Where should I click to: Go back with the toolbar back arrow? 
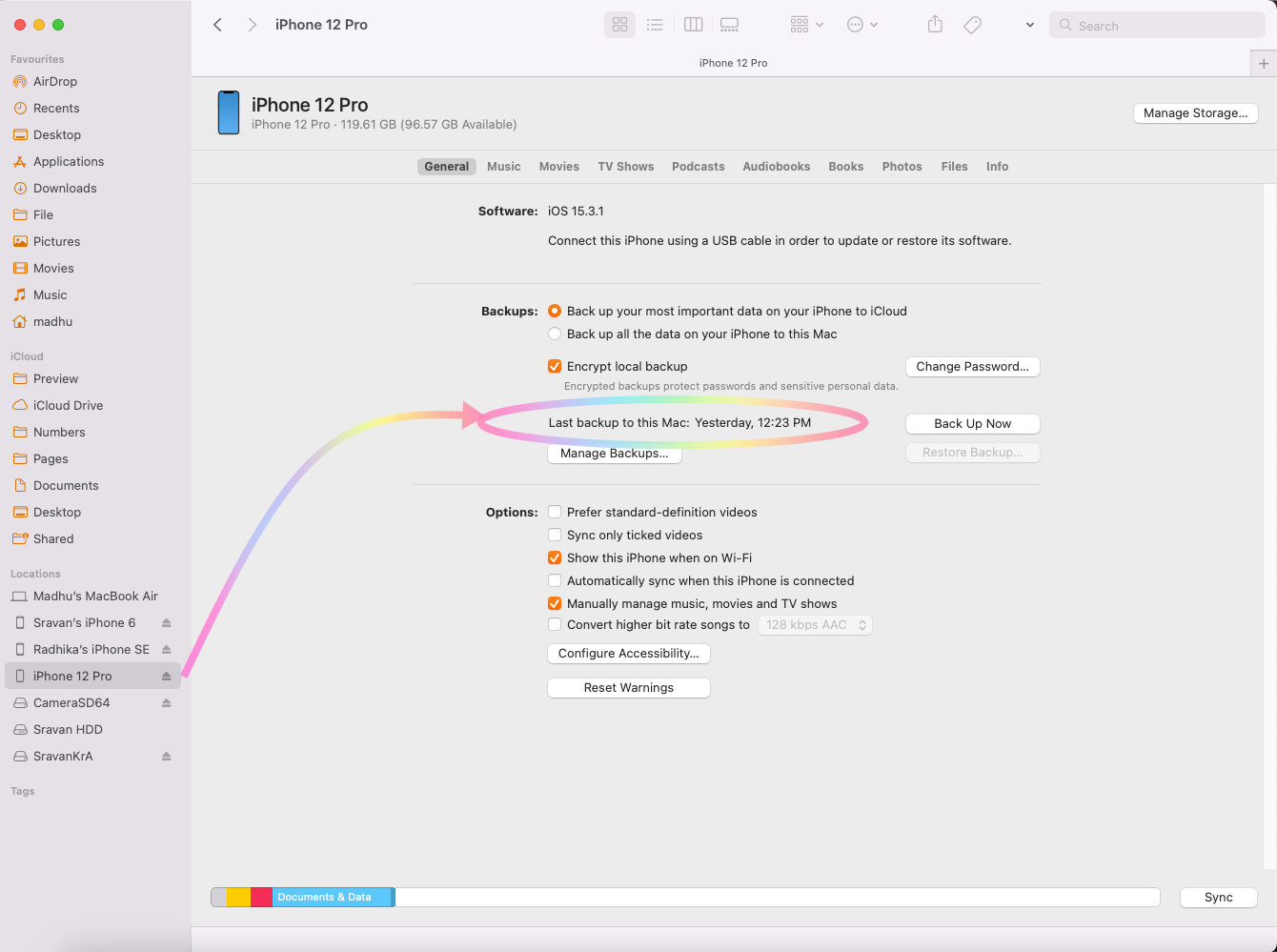pyautogui.click(x=218, y=25)
